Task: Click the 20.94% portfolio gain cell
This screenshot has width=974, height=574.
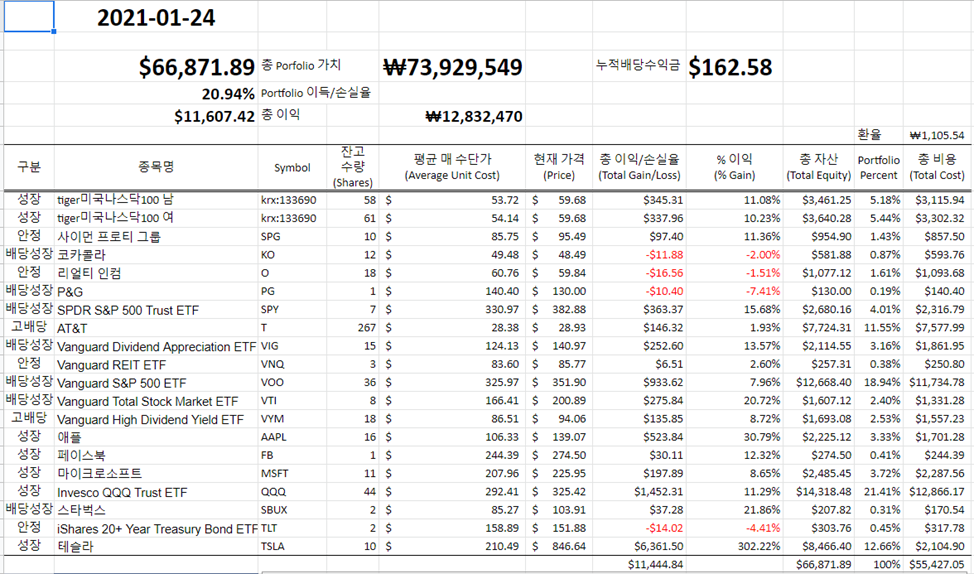Action: click(x=156, y=94)
